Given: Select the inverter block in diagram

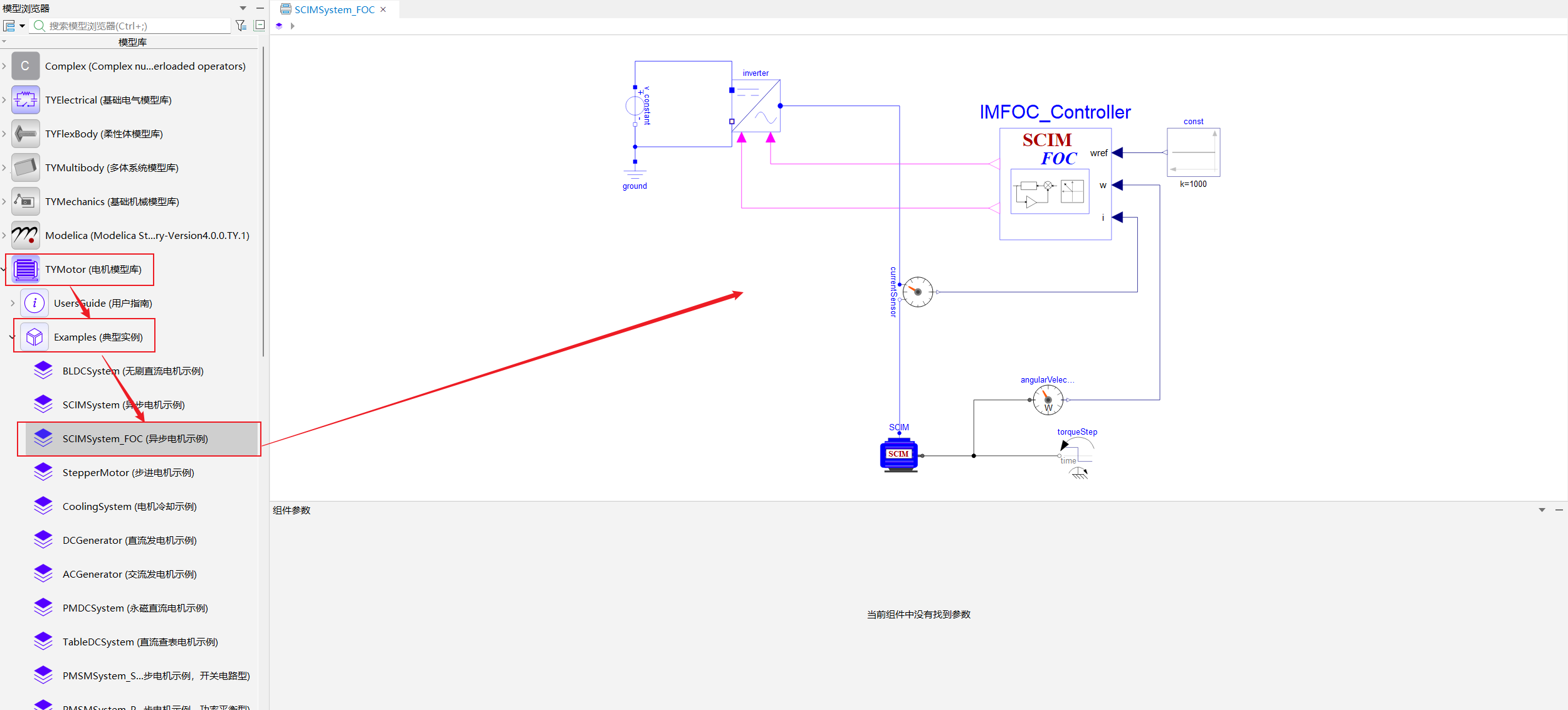Looking at the screenshot, I should coord(756,105).
